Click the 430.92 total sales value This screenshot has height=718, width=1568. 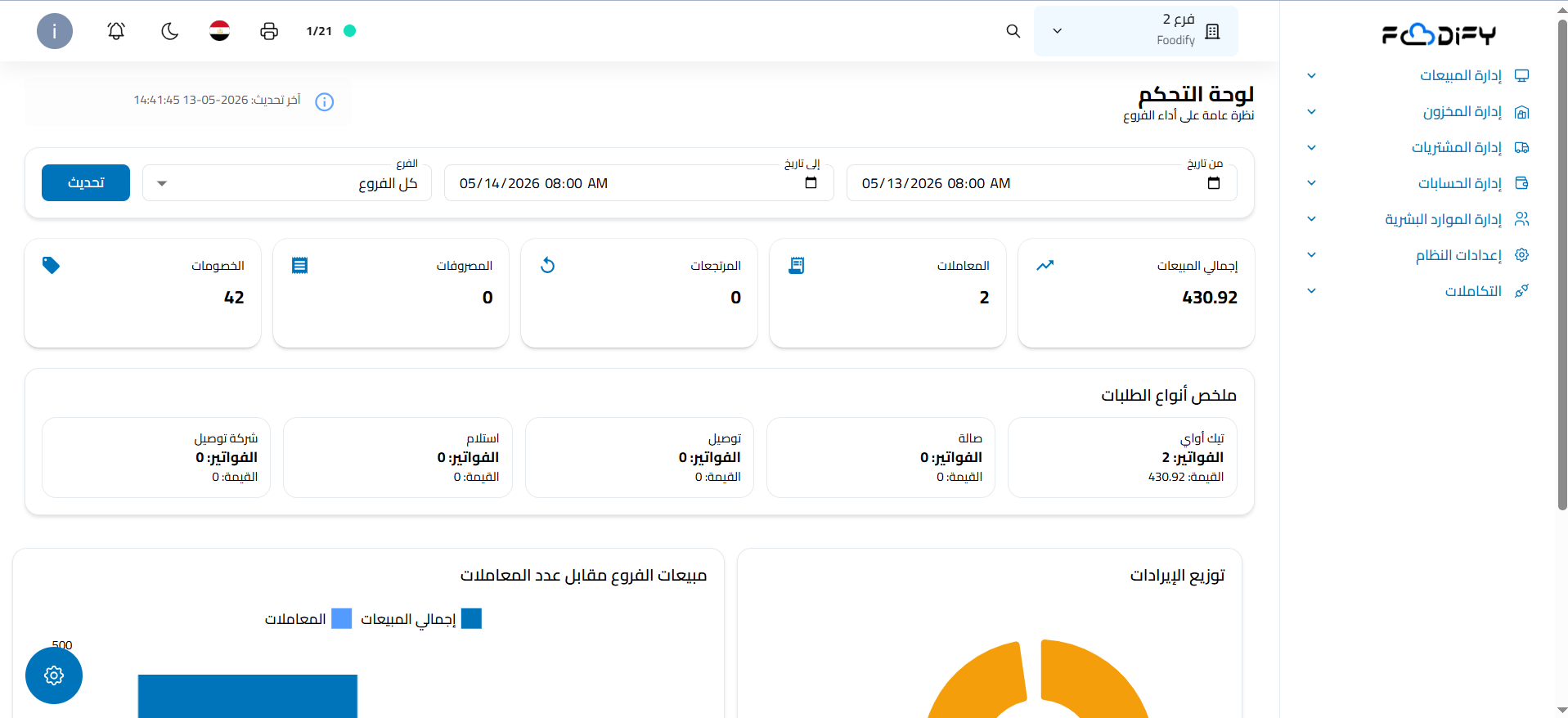1210,298
